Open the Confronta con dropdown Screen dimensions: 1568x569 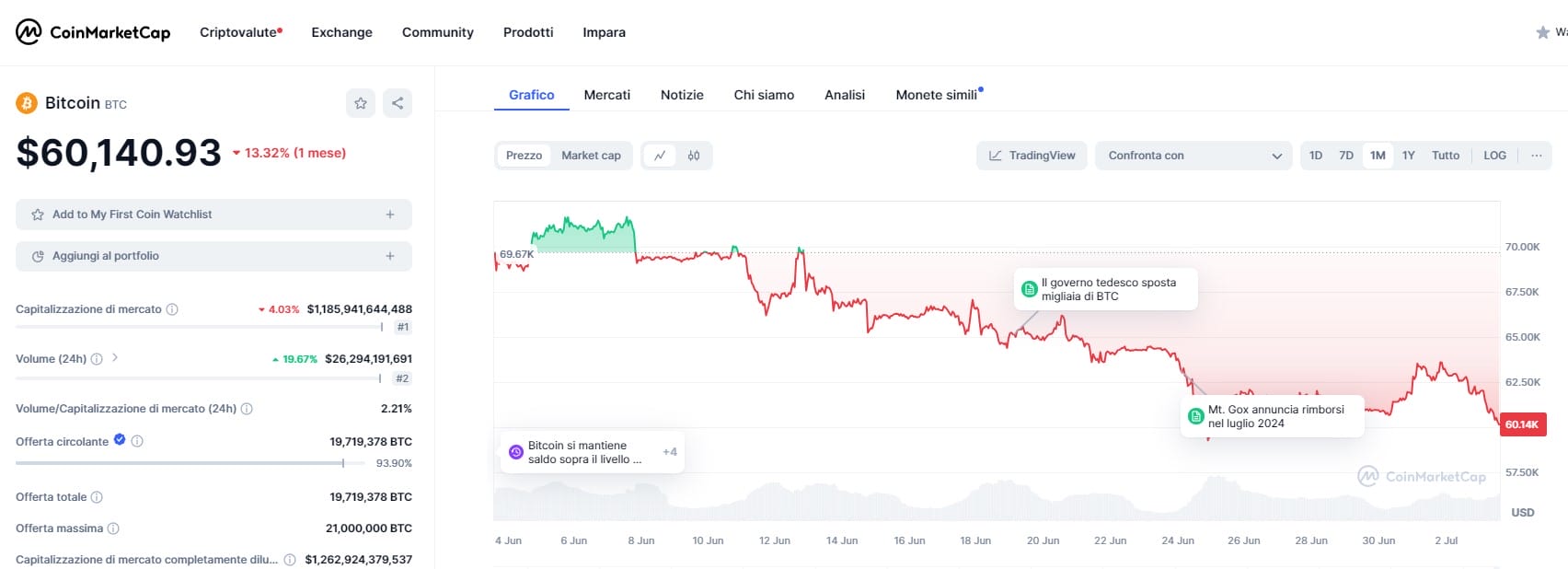[1193, 156]
